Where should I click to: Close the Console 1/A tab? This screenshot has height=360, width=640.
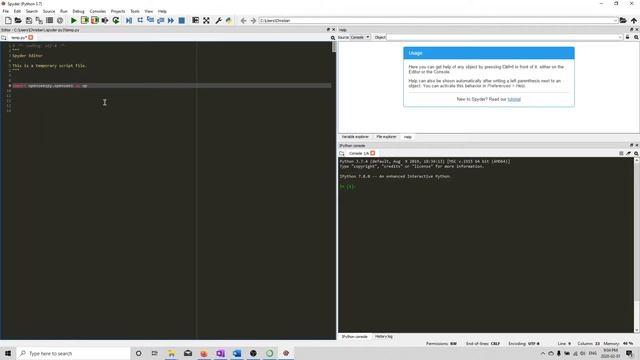click(x=373, y=153)
